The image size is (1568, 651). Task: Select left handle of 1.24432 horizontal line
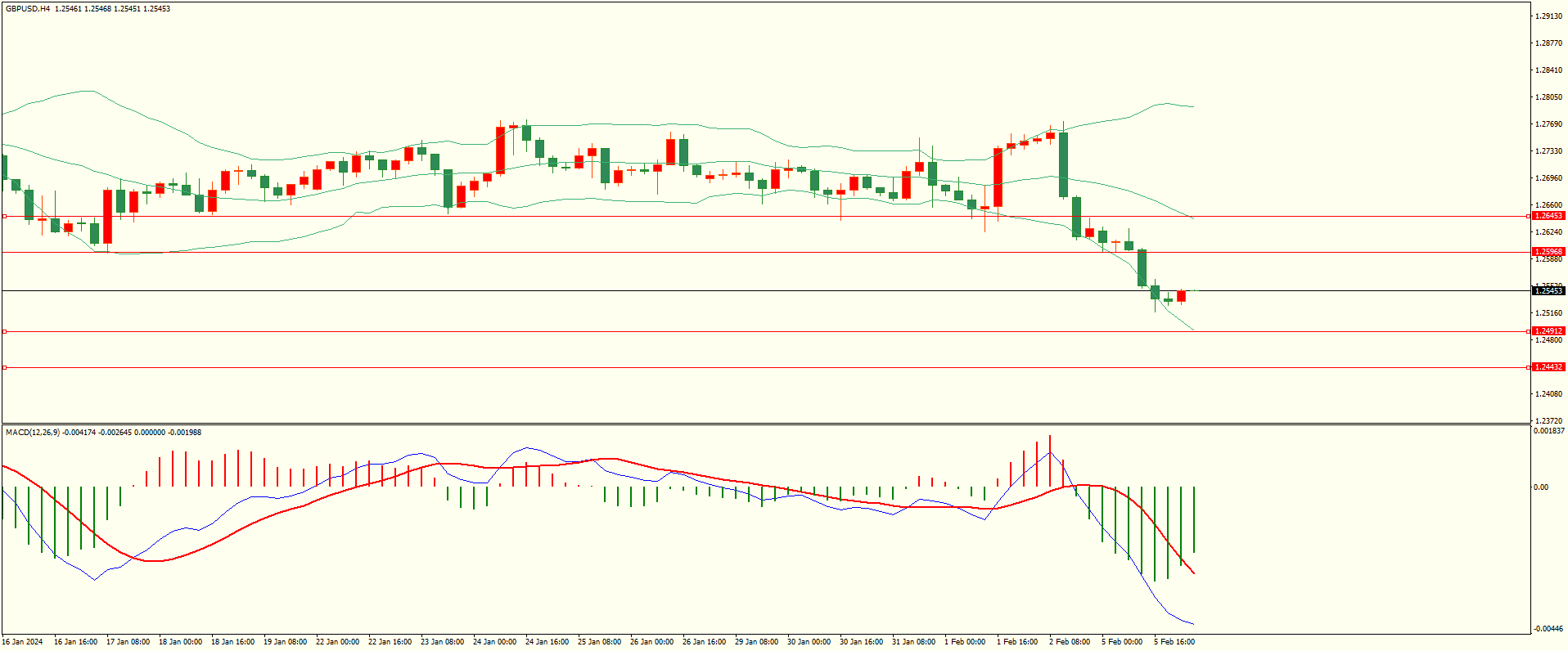4,367
